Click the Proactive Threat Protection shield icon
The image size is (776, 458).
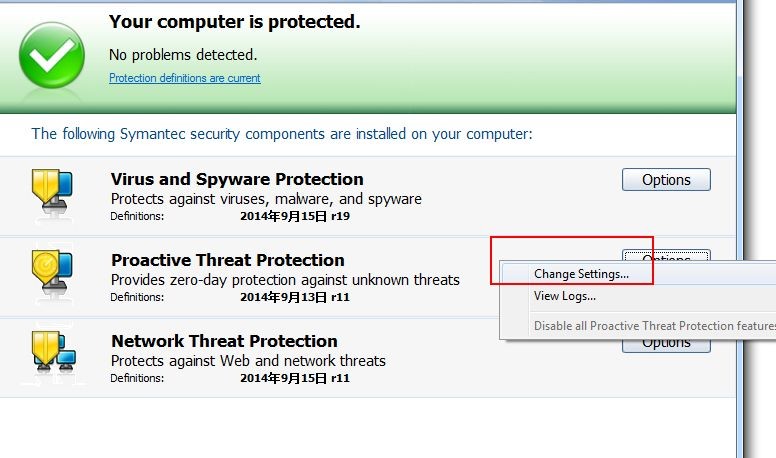[52, 273]
